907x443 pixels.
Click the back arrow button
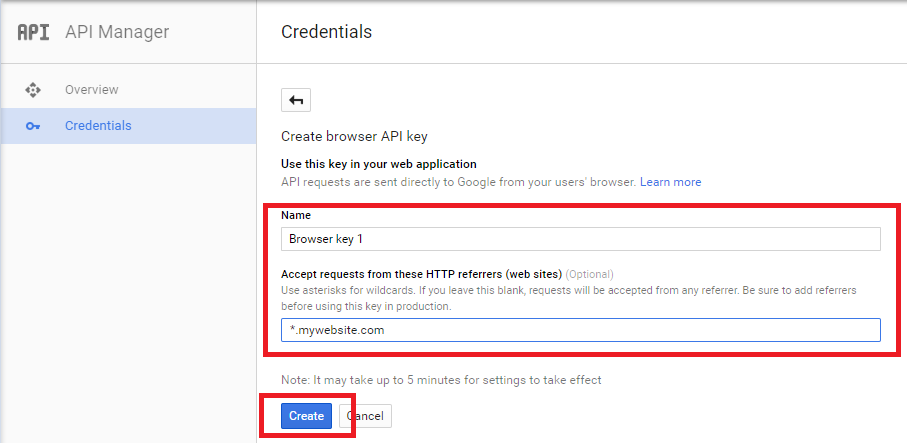coord(296,100)
